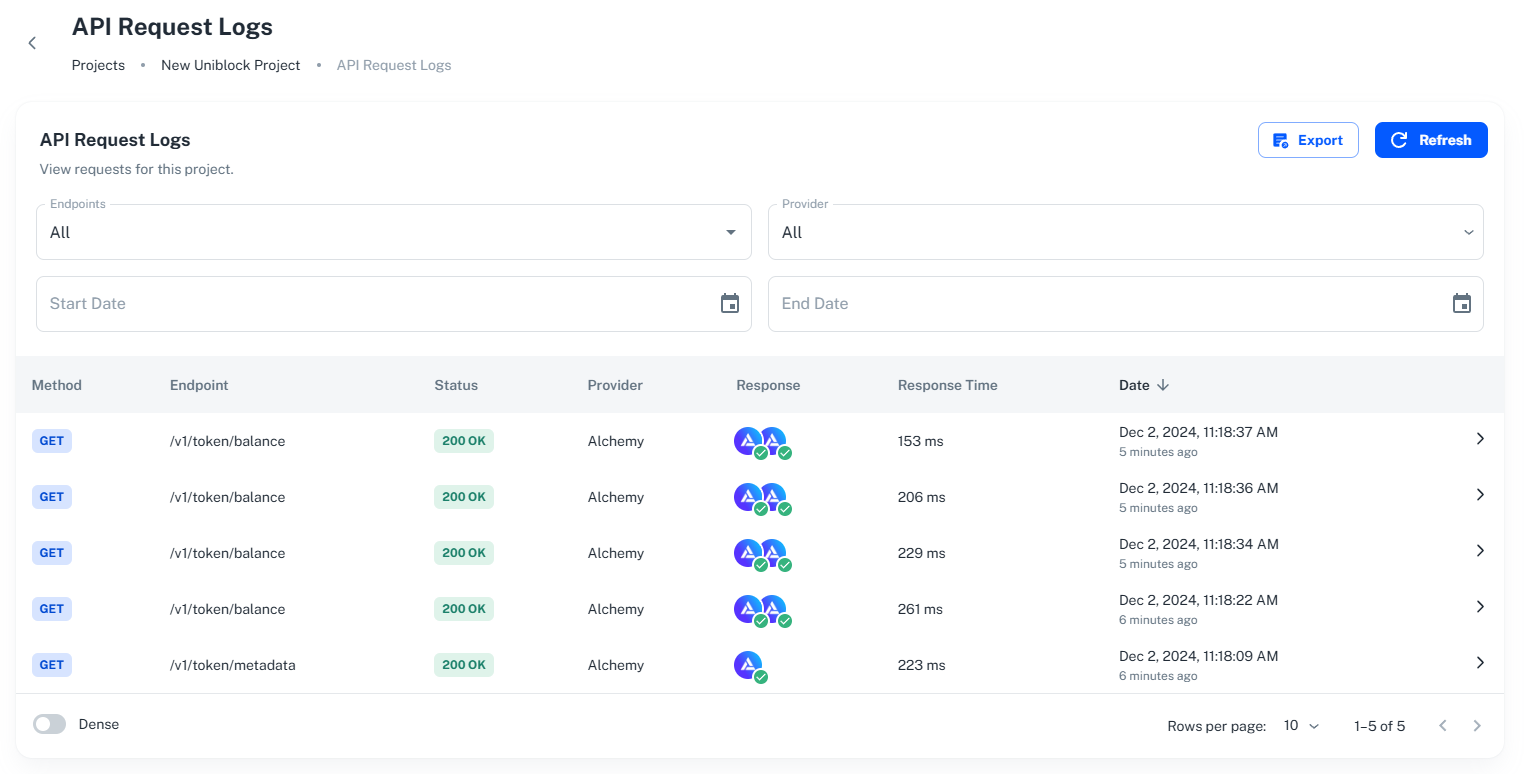Click second Alchemy response icon in 261 ms row
The height and width of the screenshot is (774, 1524).
click(775, 609)
